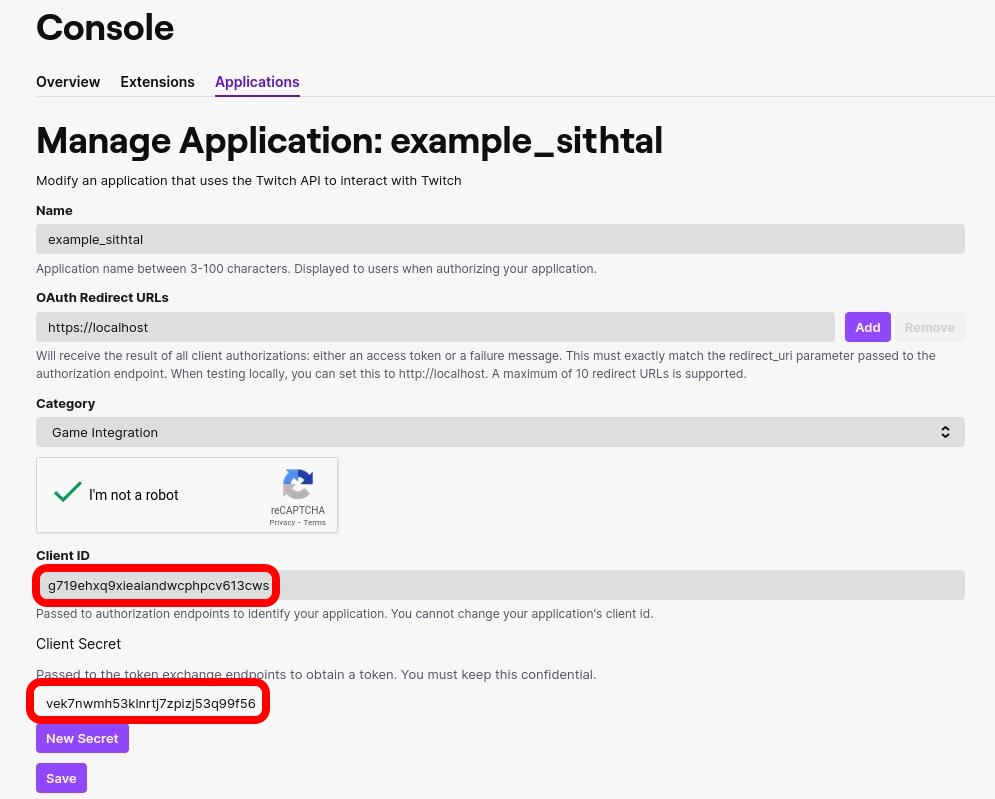Click the OAuth Redirect URLs label
The image size is (995, 799).
pos(102,298)
